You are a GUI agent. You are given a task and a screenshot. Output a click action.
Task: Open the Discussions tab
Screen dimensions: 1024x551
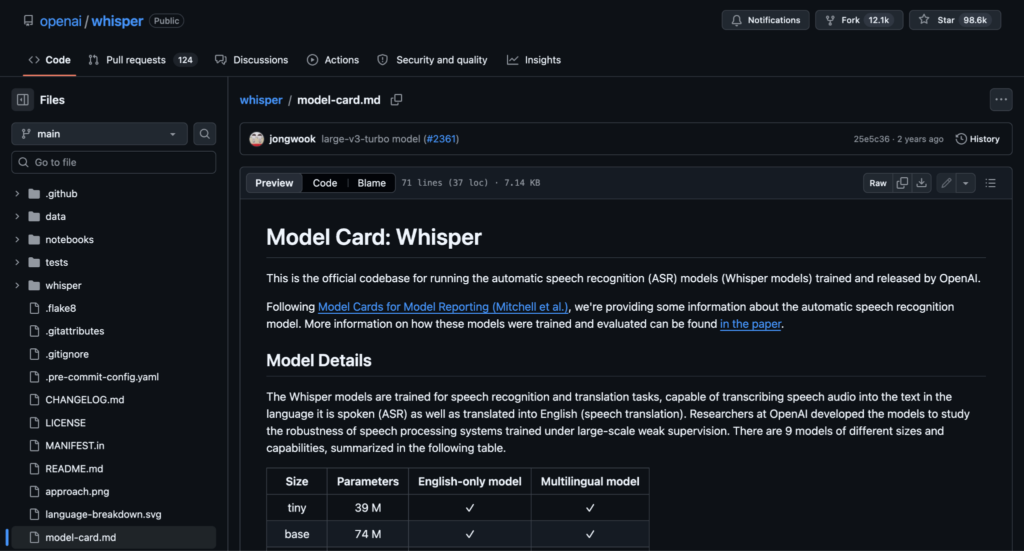pos(251,60)
